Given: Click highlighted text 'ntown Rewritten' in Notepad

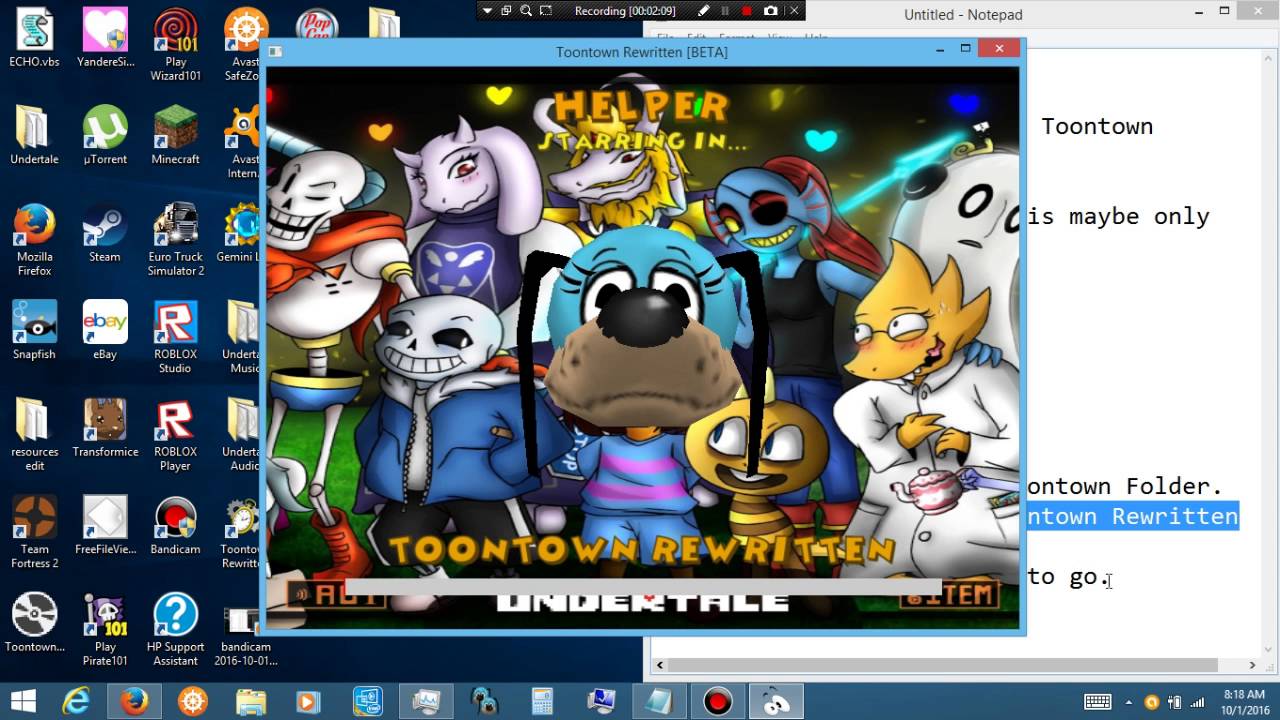Looking at the screenshot, I should pyautogui.click(x=1133, y=516).
